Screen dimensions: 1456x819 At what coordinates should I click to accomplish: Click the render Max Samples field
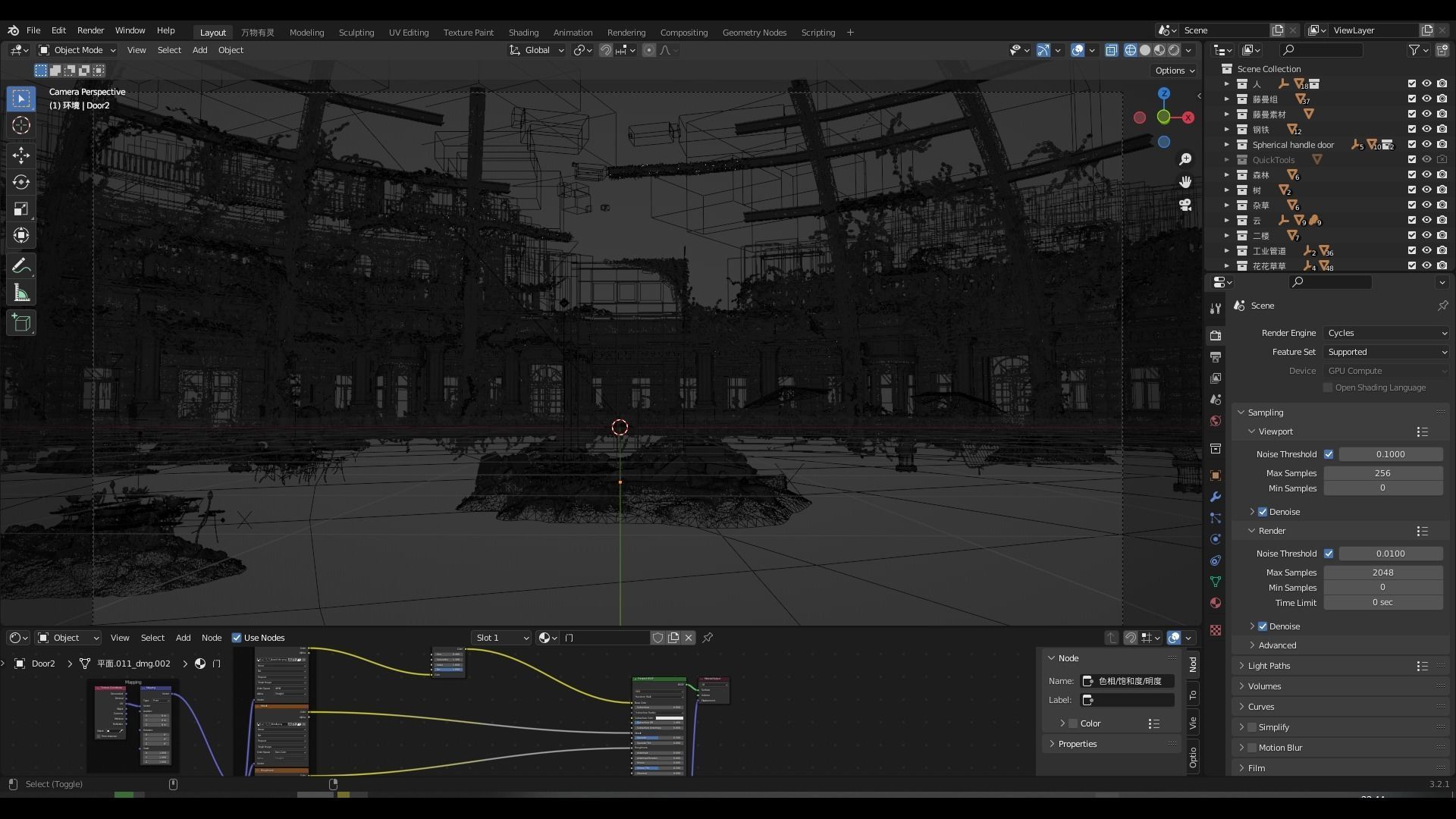pos(1382,573)
